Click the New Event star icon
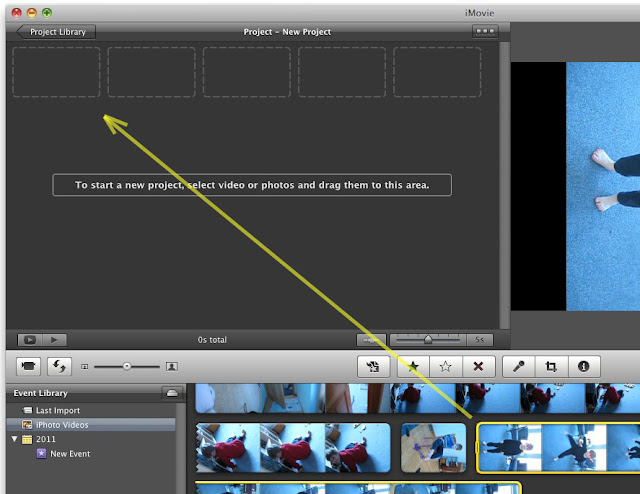The height and width of the screenshot is (494, 640). click(41, 454)
